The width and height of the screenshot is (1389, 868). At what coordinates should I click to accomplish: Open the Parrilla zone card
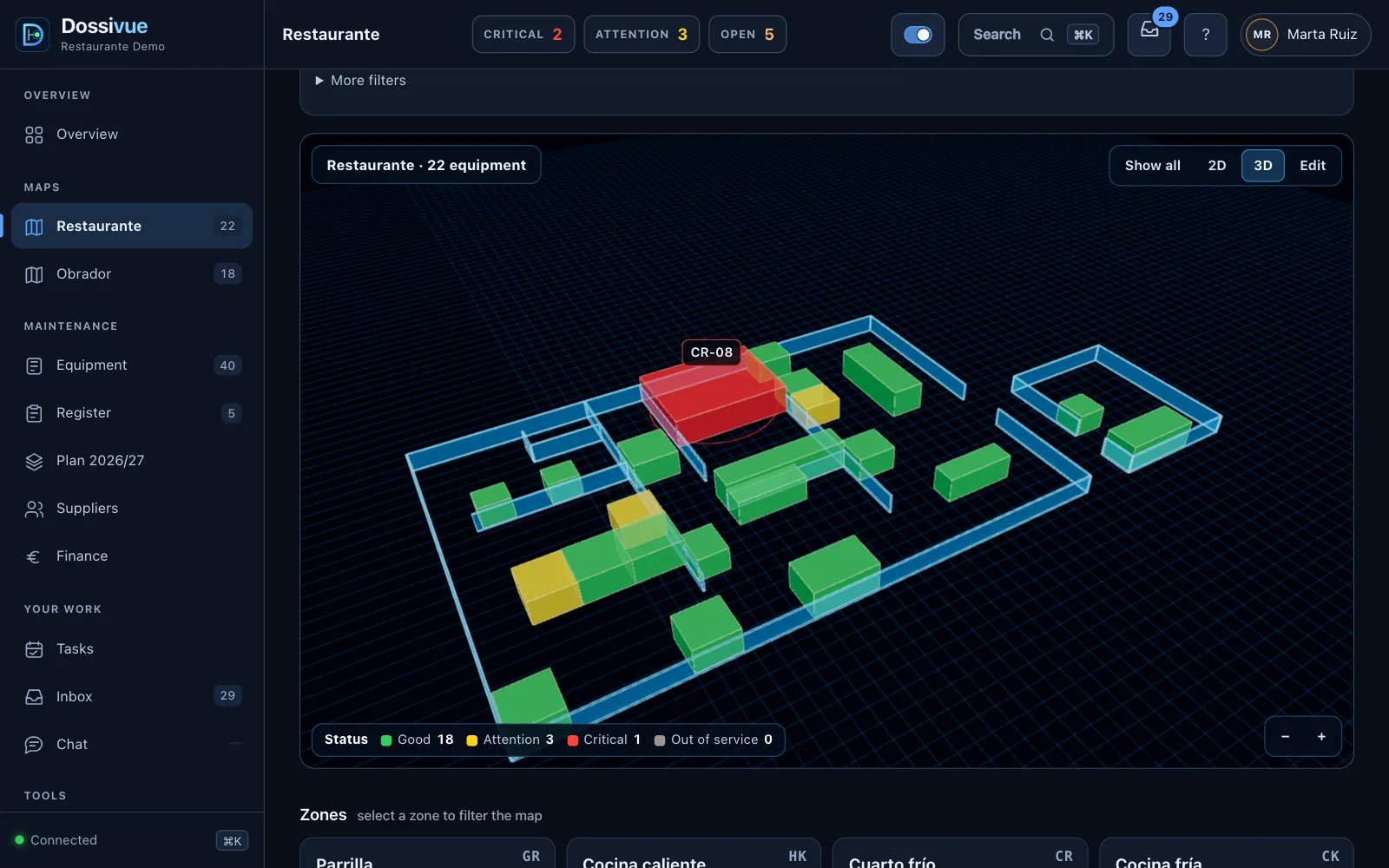427,854
